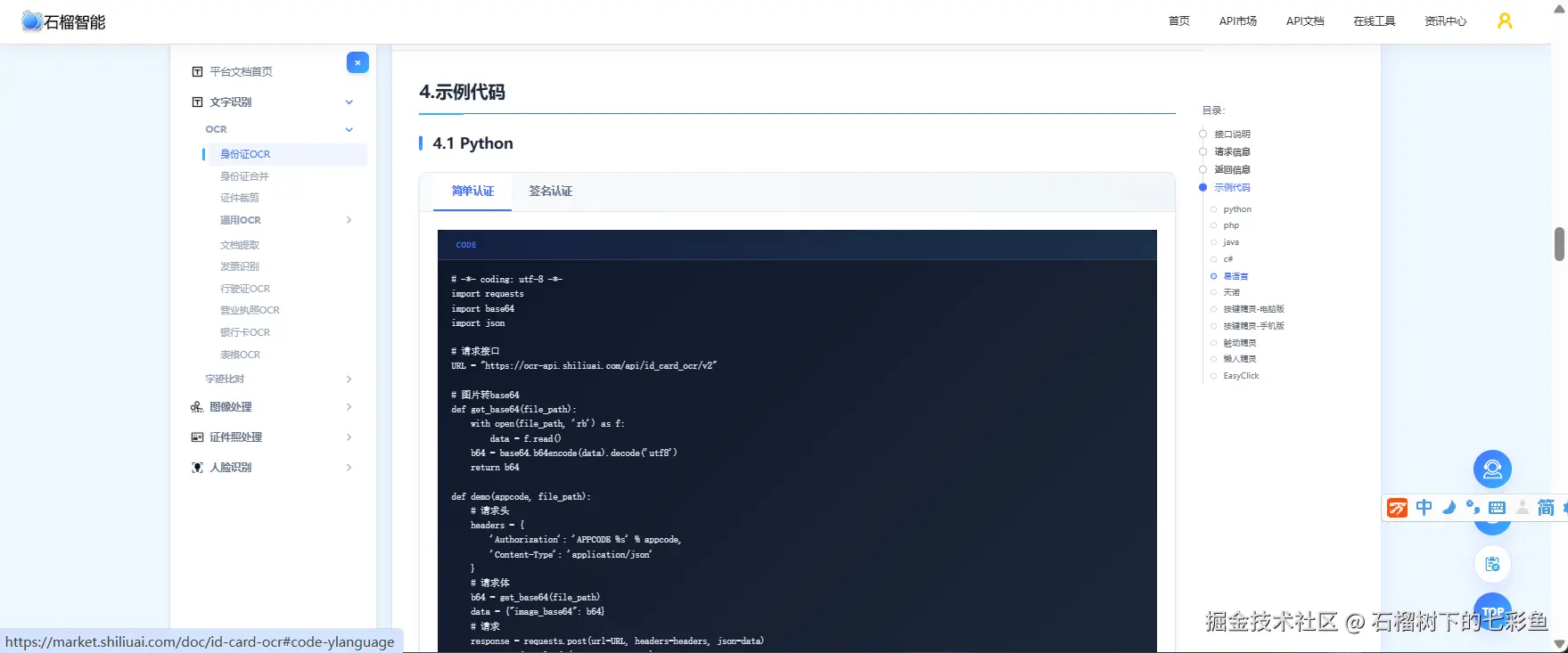Jump to 触动精灵 in table of contents
This screenshot has height=653, width=1568.
(1240, 343)
